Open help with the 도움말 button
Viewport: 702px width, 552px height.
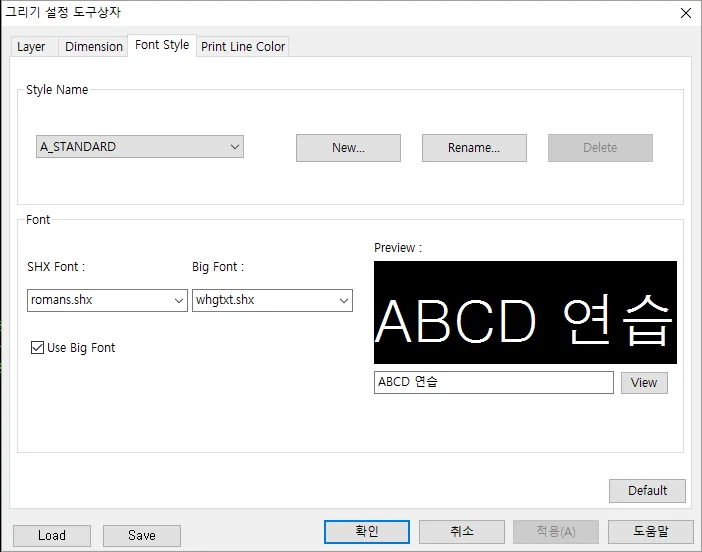(x=651, y=532)
